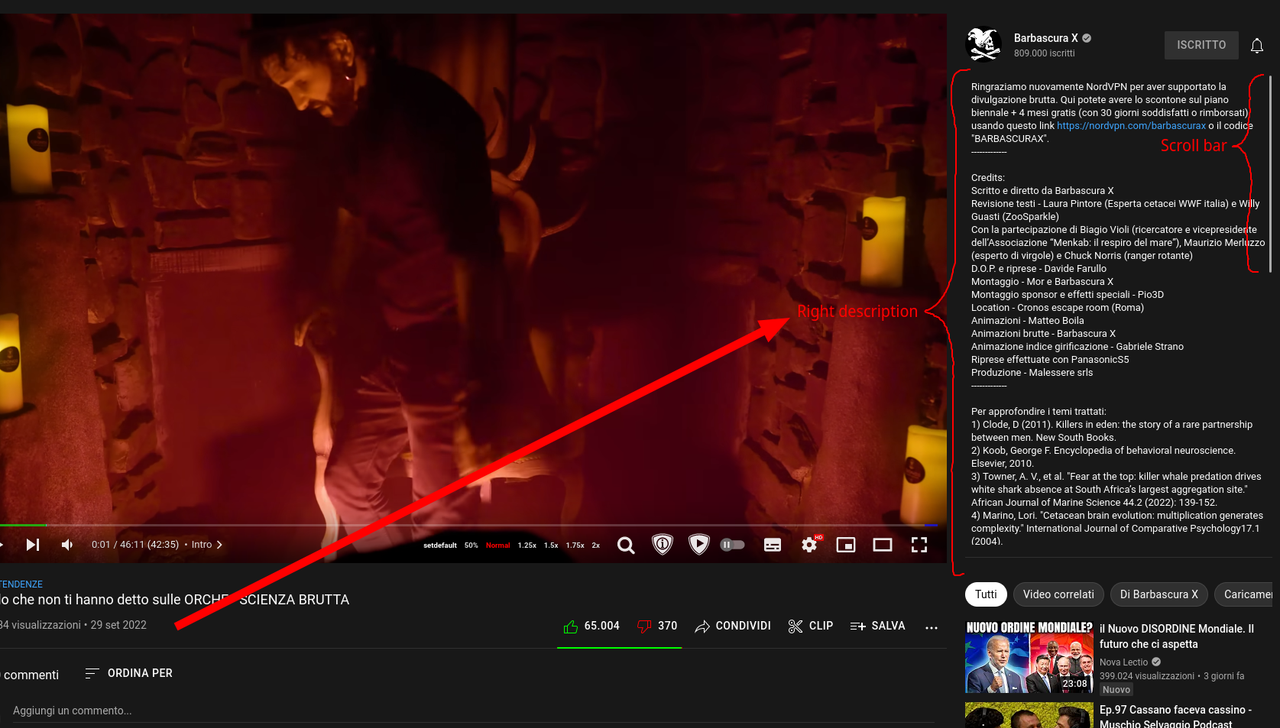Open Nova Lectio channel name
Image resolution: width=1280 pixels, height=728 pixels.
(1125, 662)
